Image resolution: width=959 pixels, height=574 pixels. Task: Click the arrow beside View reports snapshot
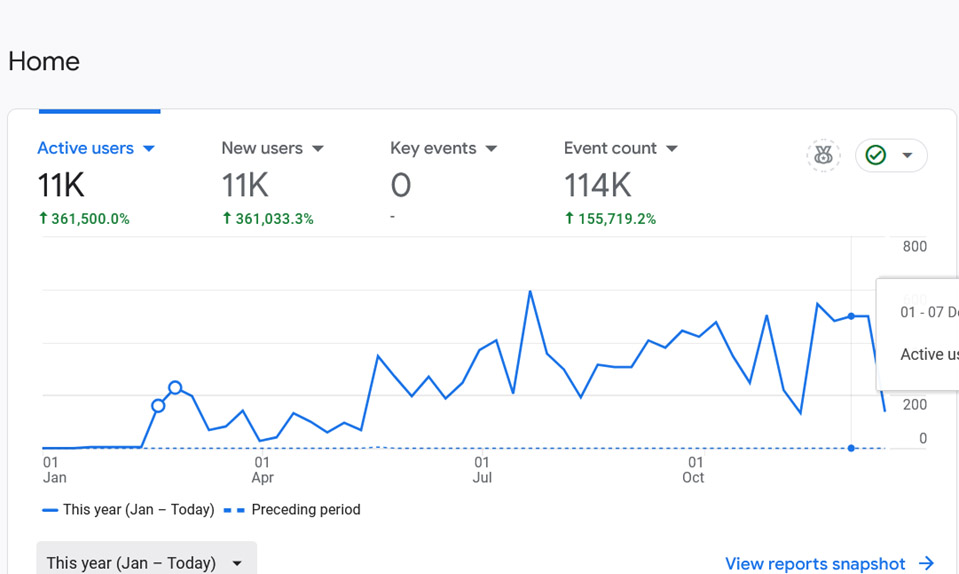point(927,563)
